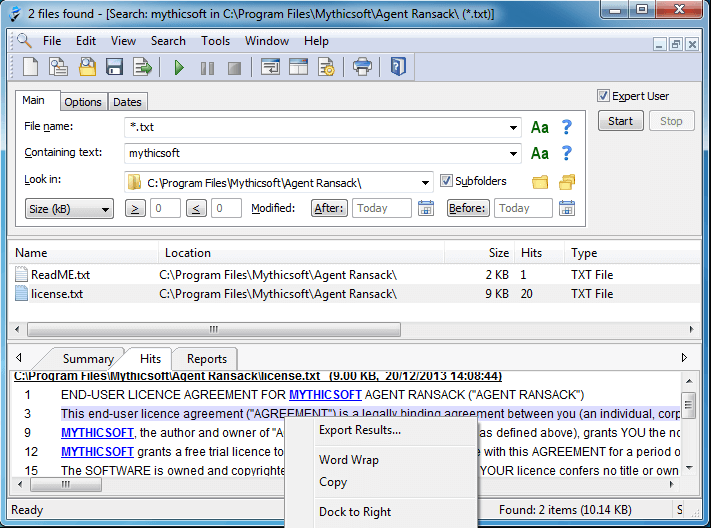Screen dimensions: 711x528
Task: Open calendar next to After date field
Action: 425,208
